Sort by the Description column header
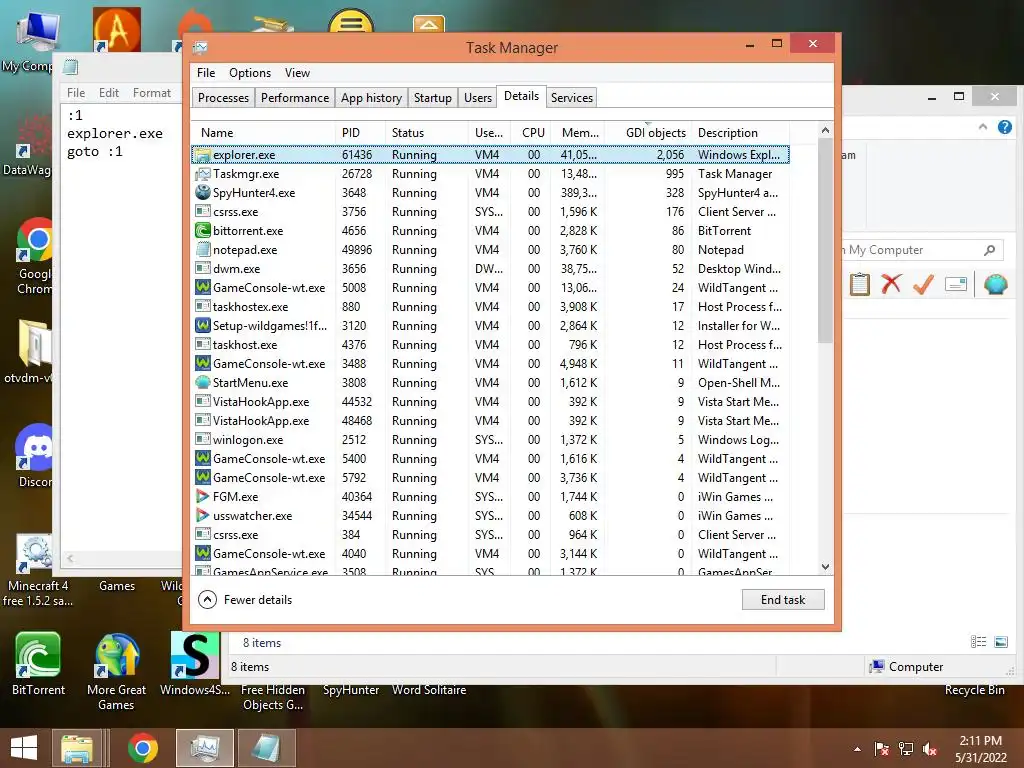The width and height of the screenshot is (1024, 768). pos(741,133)
